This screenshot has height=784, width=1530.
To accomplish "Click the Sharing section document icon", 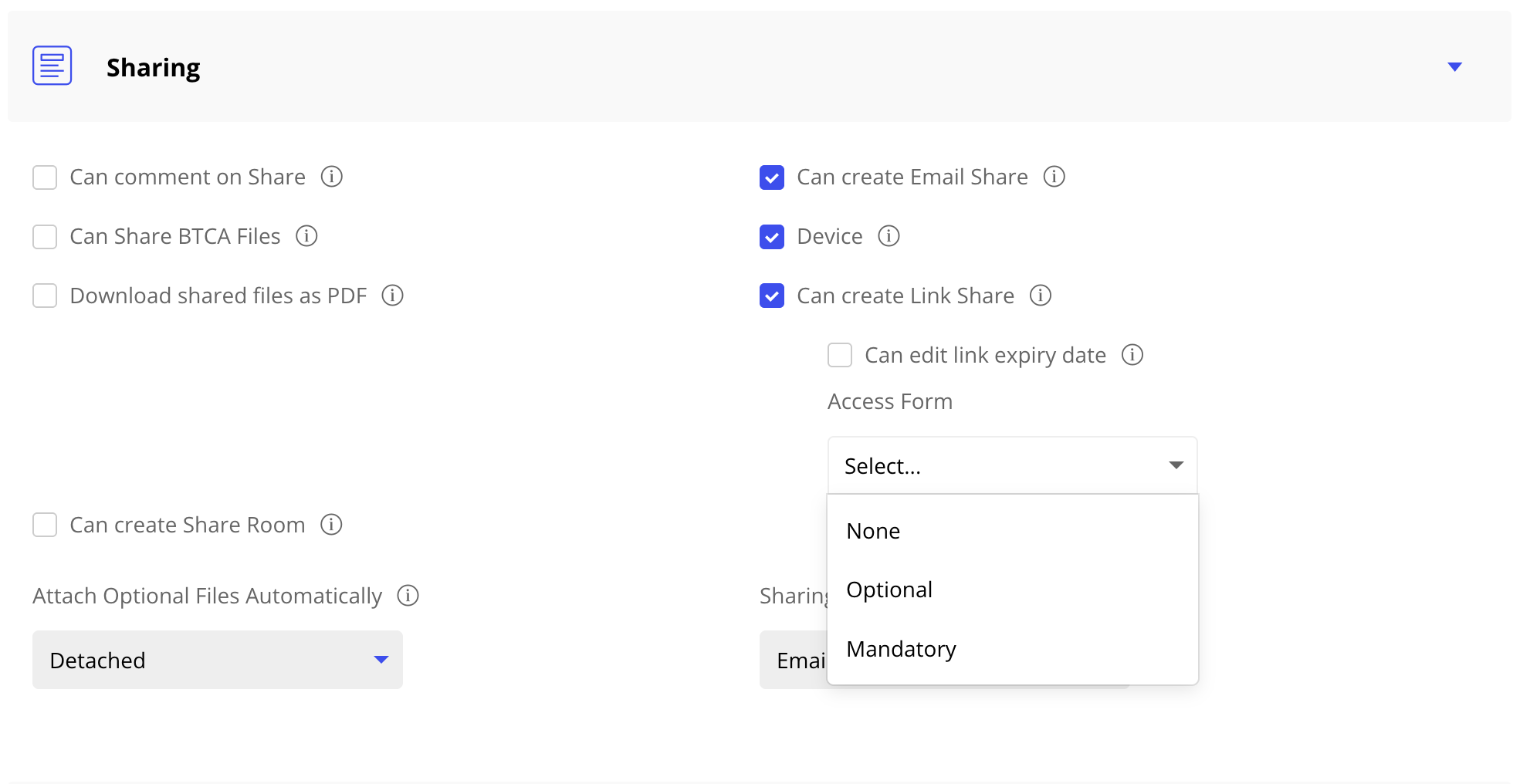I will (x=52, y=66).
